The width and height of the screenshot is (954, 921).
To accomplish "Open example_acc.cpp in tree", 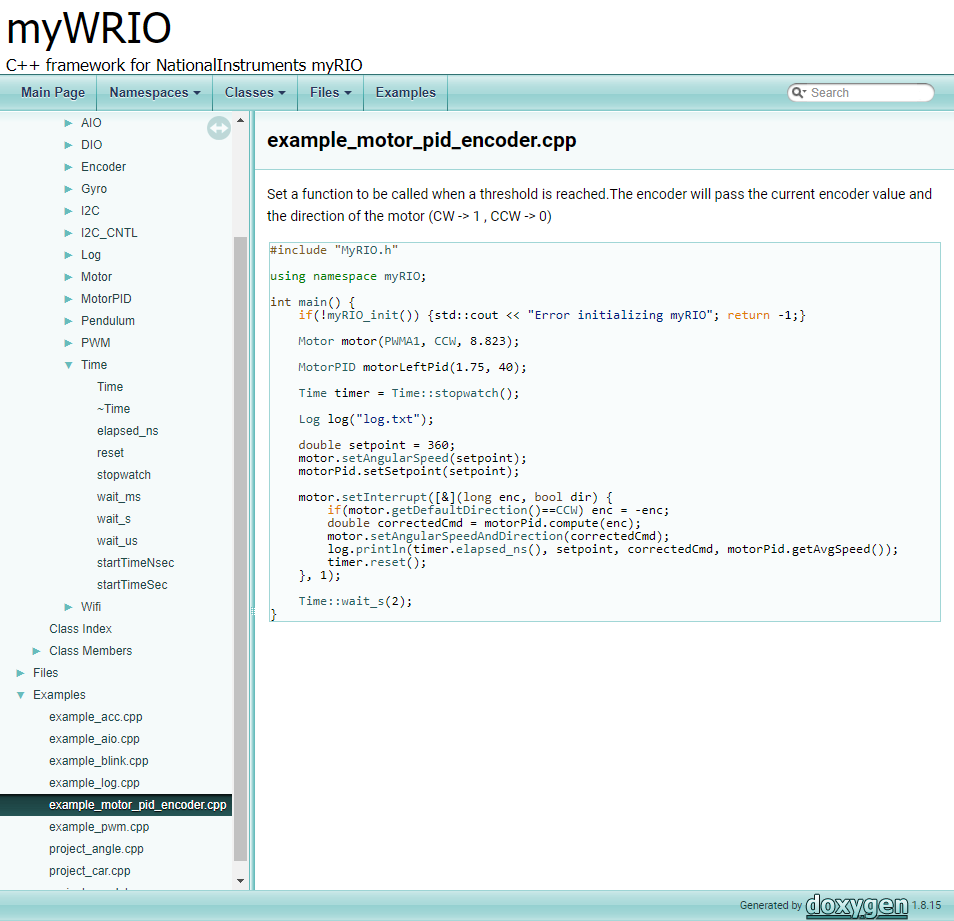I will 96,717.
